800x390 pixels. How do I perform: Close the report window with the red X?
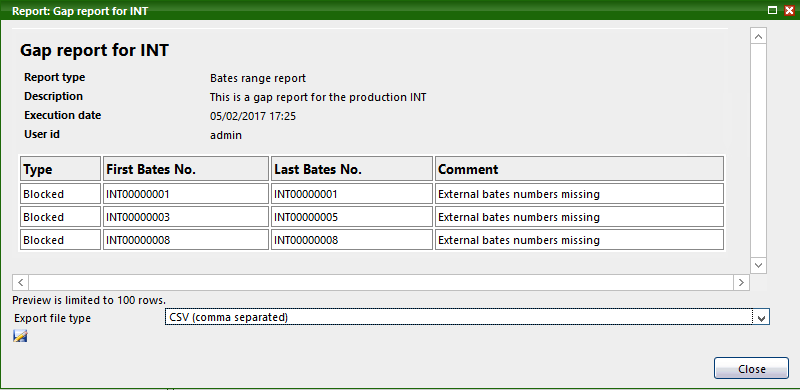click(x=789, y=10)
